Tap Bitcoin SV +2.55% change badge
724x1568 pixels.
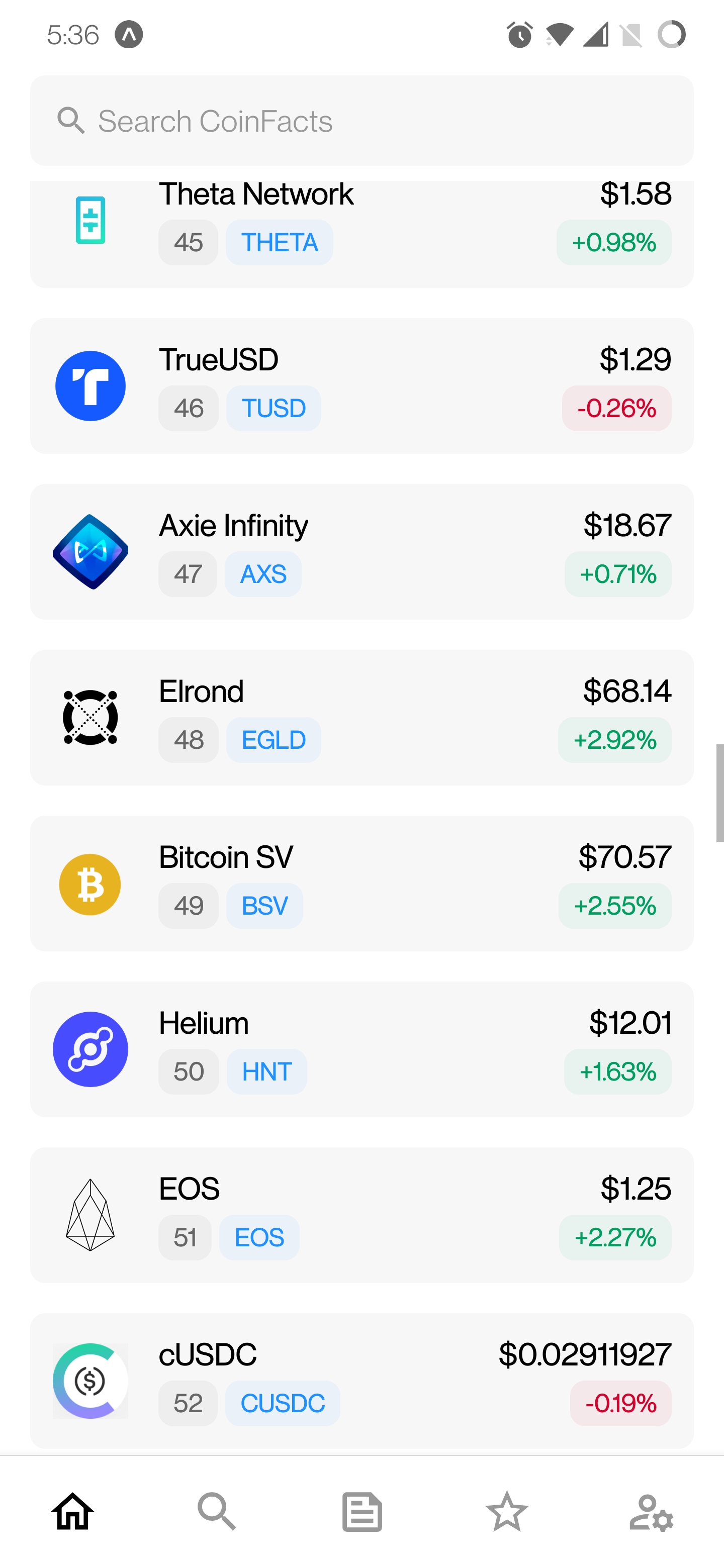[614, 906]
